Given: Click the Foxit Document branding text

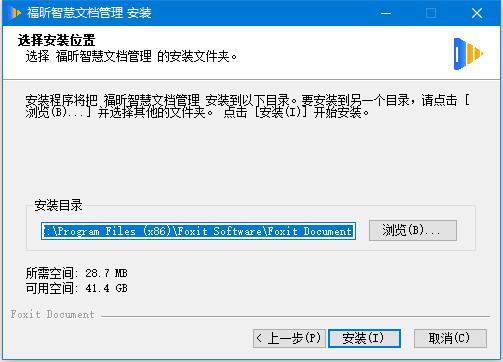Looking at the screenshot, I should pos(52,314).
